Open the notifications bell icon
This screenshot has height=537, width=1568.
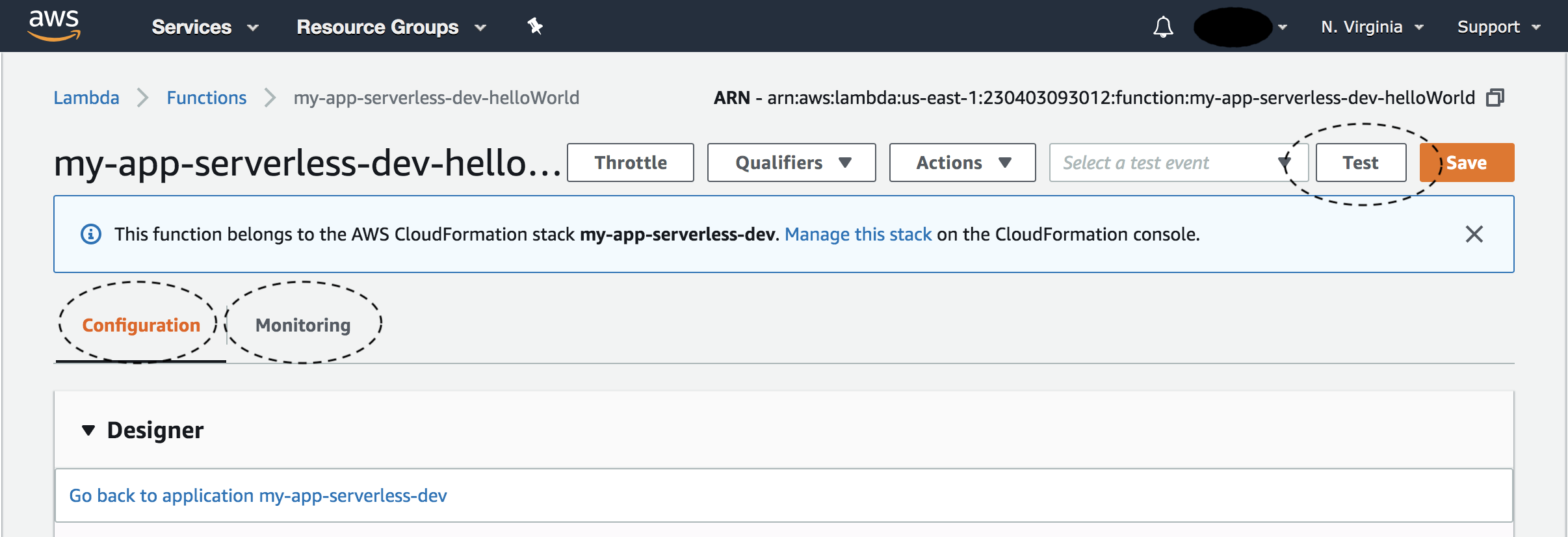coord(1163,27)
